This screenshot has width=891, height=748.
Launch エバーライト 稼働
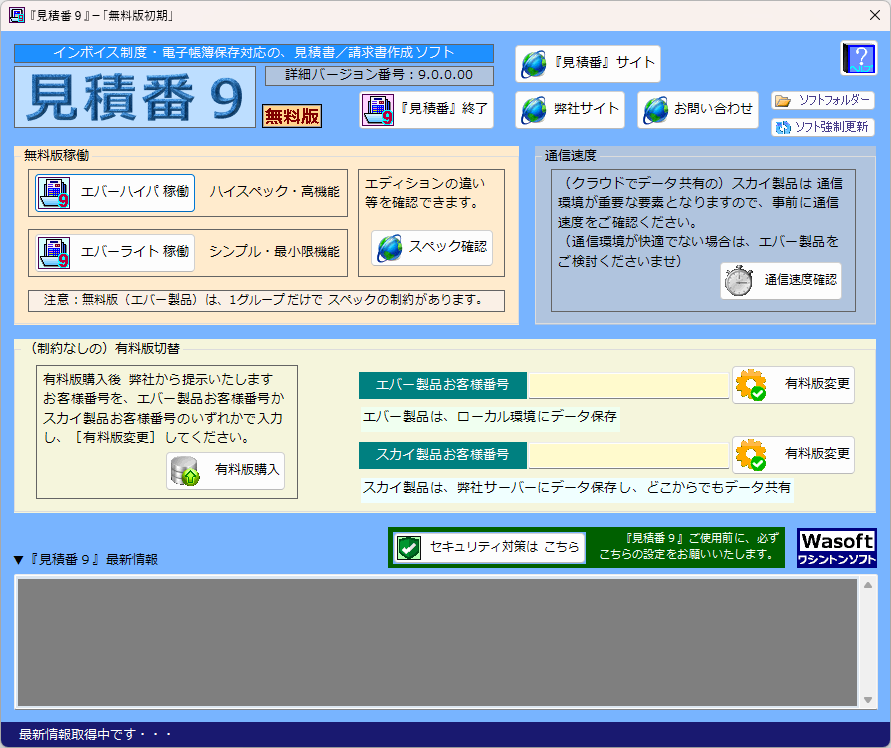[x=115, y=253]
